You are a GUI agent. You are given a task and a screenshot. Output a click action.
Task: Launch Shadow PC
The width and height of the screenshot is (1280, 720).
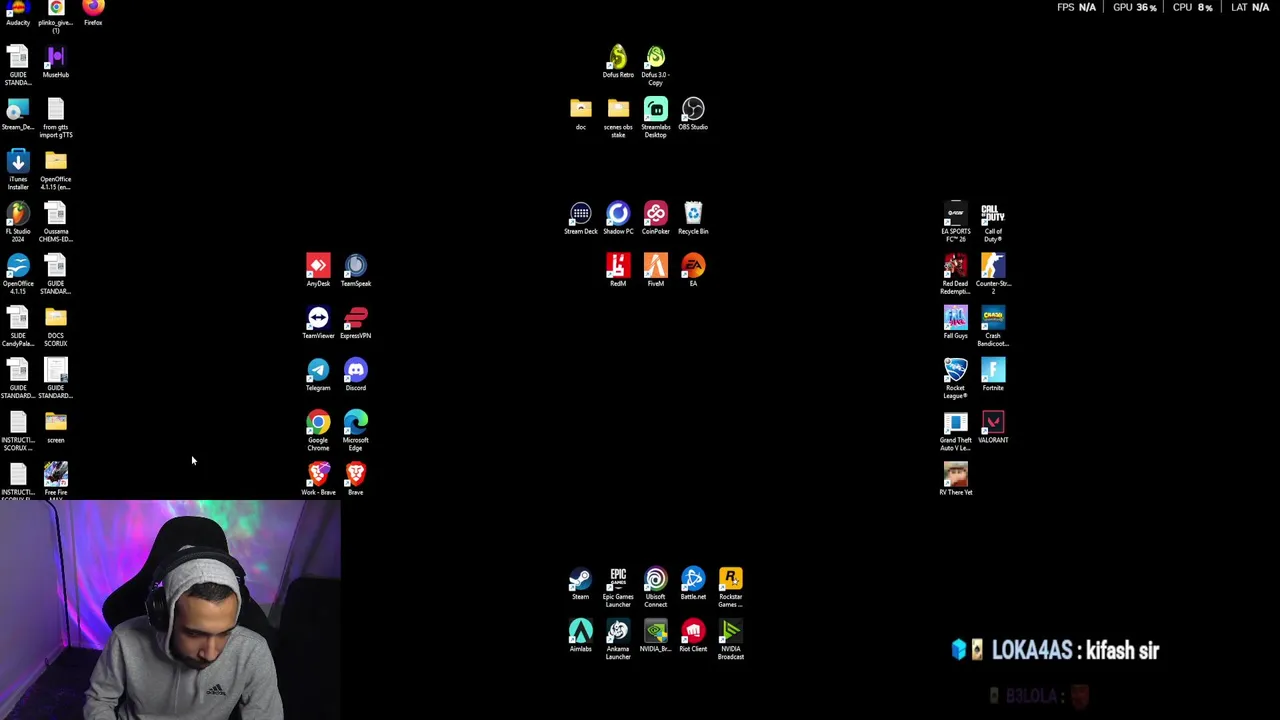coord(618,218)
